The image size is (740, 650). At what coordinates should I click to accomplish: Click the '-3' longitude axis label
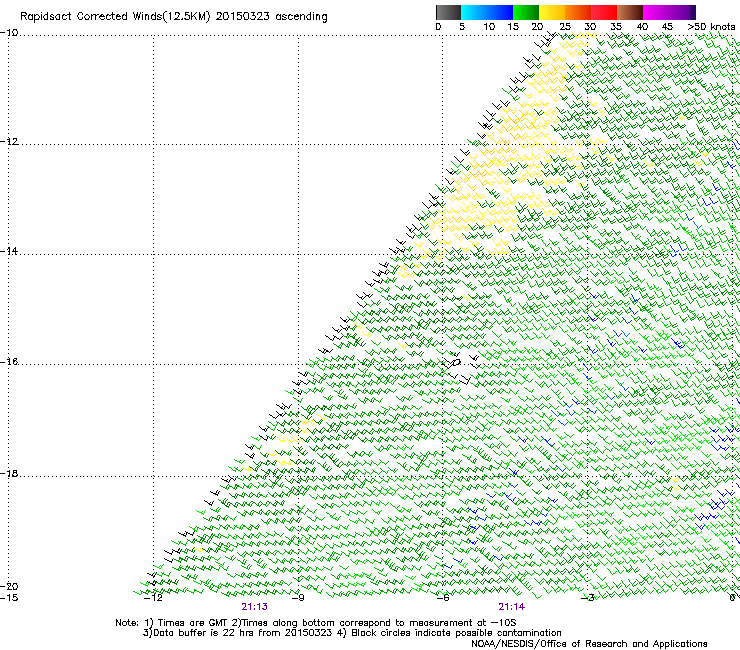click(x=588, y=598)
